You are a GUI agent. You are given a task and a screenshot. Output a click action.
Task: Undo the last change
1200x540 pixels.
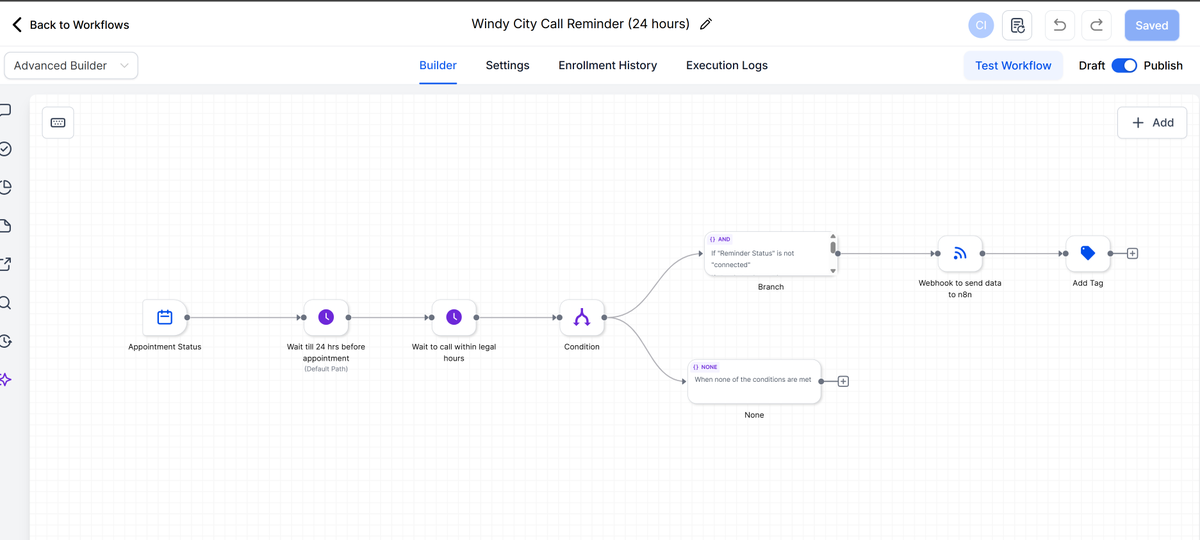click(1060, 25)
